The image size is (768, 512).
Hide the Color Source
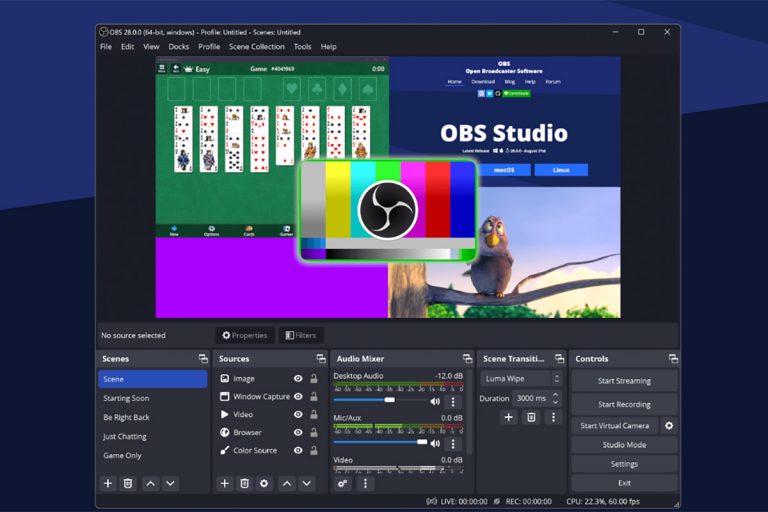[298, 450]
